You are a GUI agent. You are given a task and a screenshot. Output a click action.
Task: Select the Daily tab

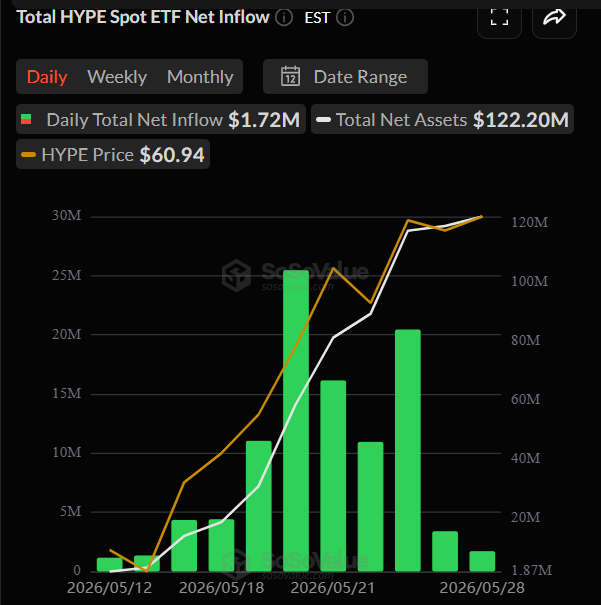[x=47, y=77]
